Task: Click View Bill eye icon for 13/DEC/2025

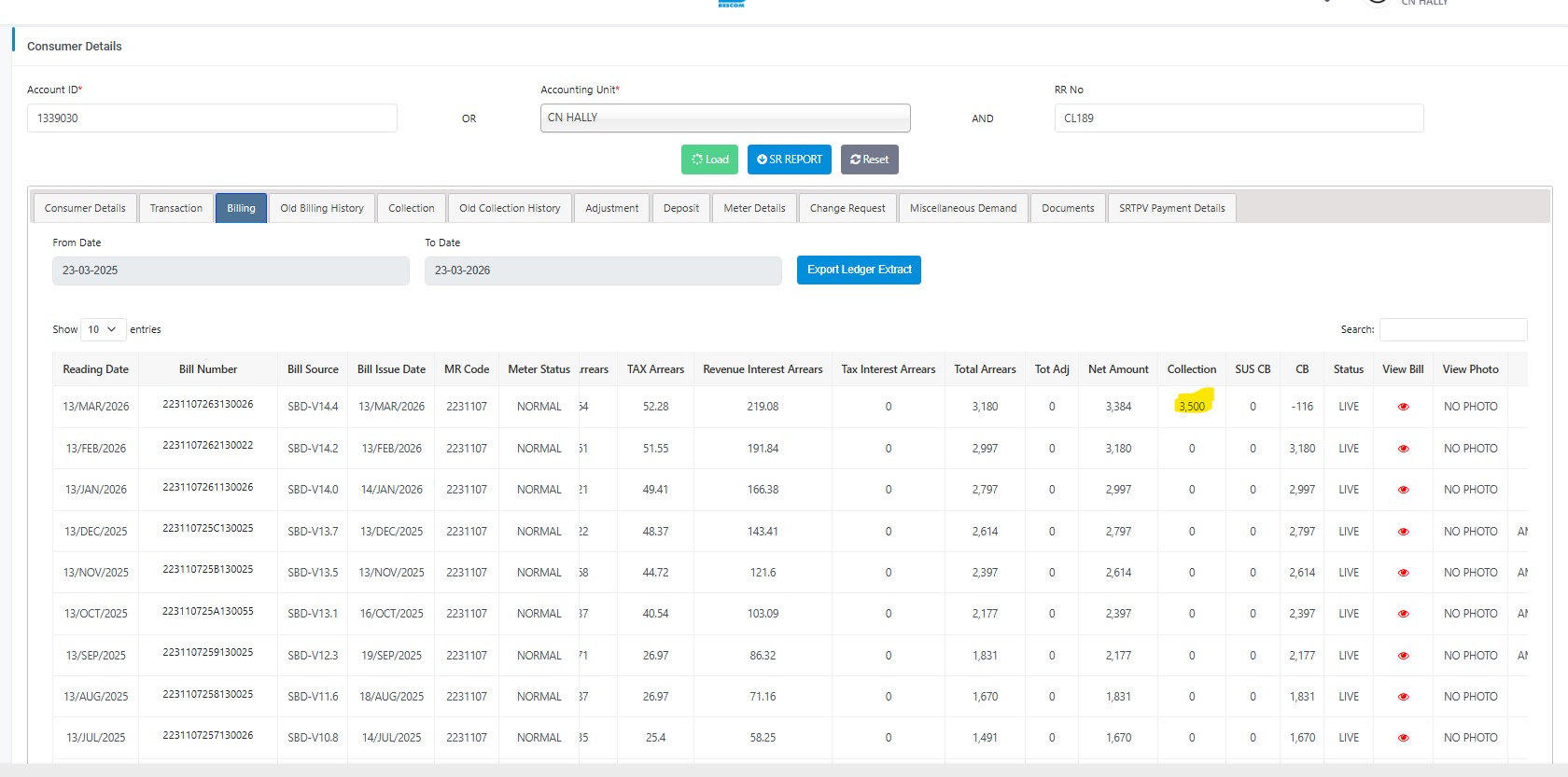Action: click(1403, 532)
